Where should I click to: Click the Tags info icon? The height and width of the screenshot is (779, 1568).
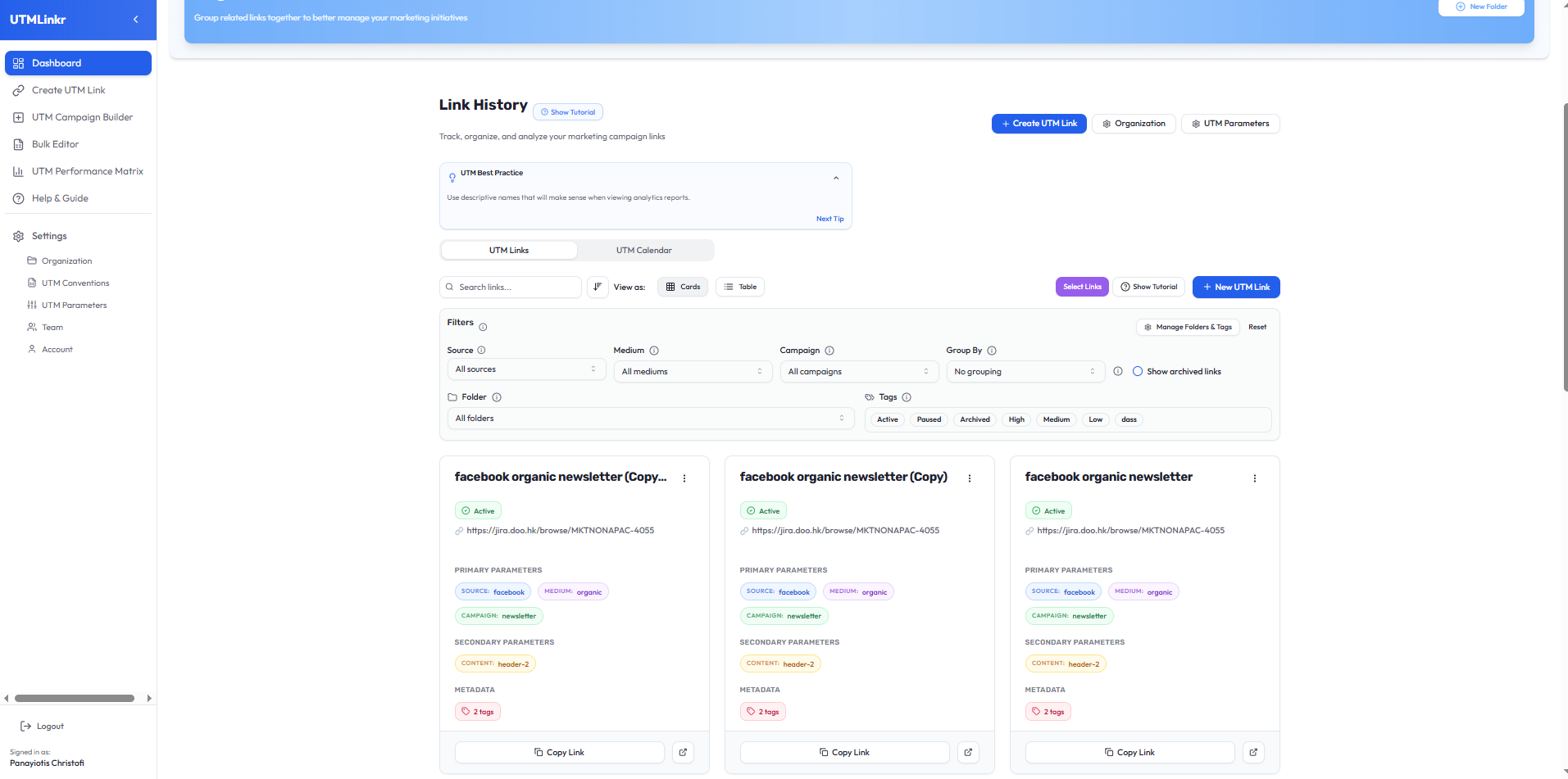click(907, 397)
